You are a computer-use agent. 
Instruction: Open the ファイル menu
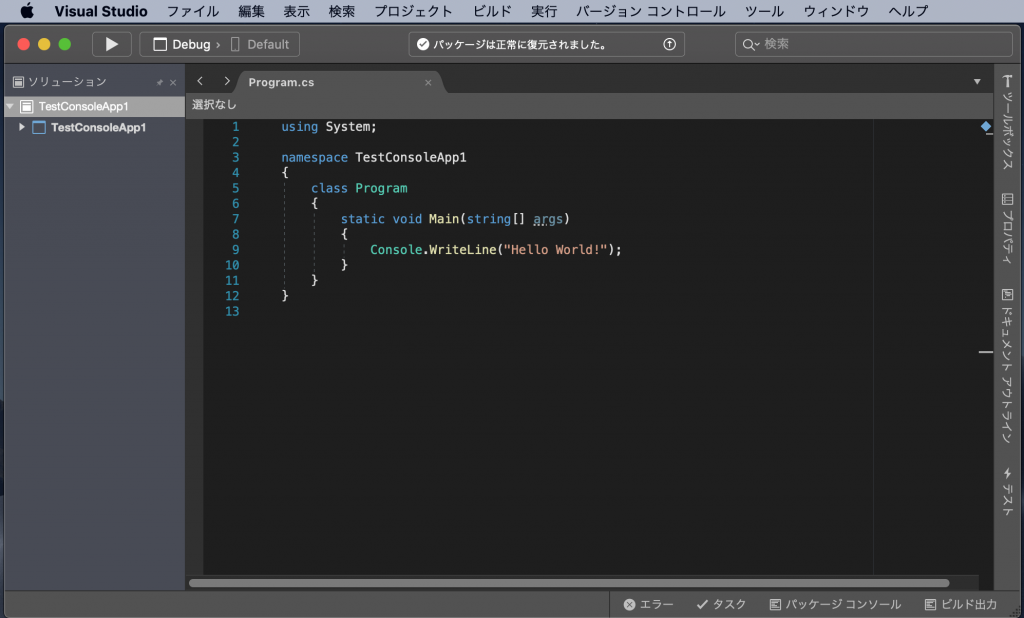[x=193, y=11]
